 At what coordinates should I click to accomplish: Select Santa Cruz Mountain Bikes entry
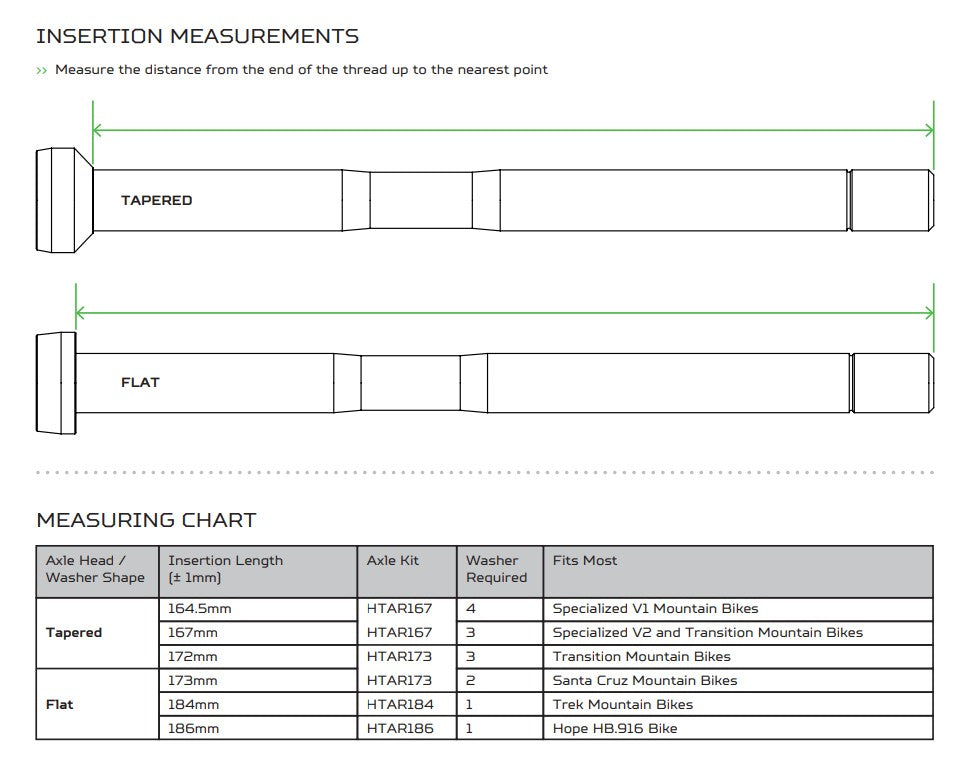(645, 681)
